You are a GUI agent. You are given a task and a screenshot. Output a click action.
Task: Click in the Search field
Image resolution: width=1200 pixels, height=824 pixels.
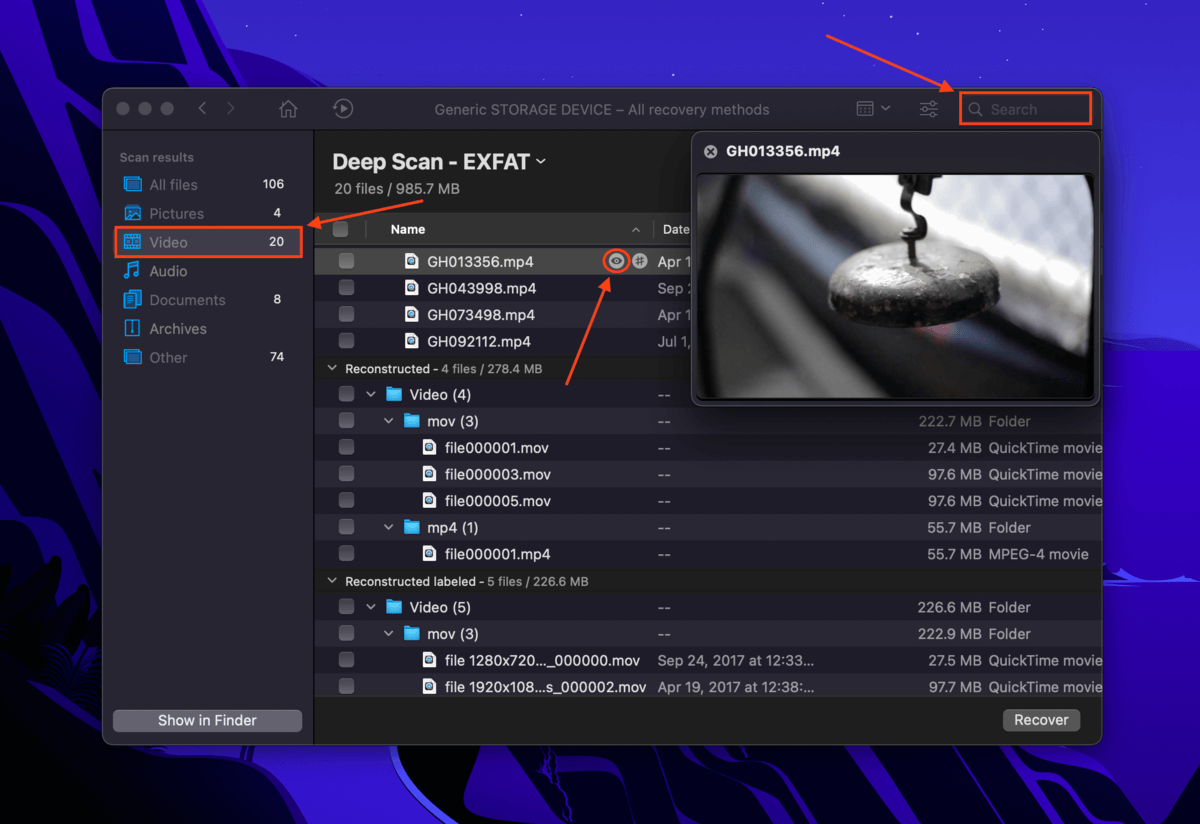pyautogui.click(x=1025, y=109)
